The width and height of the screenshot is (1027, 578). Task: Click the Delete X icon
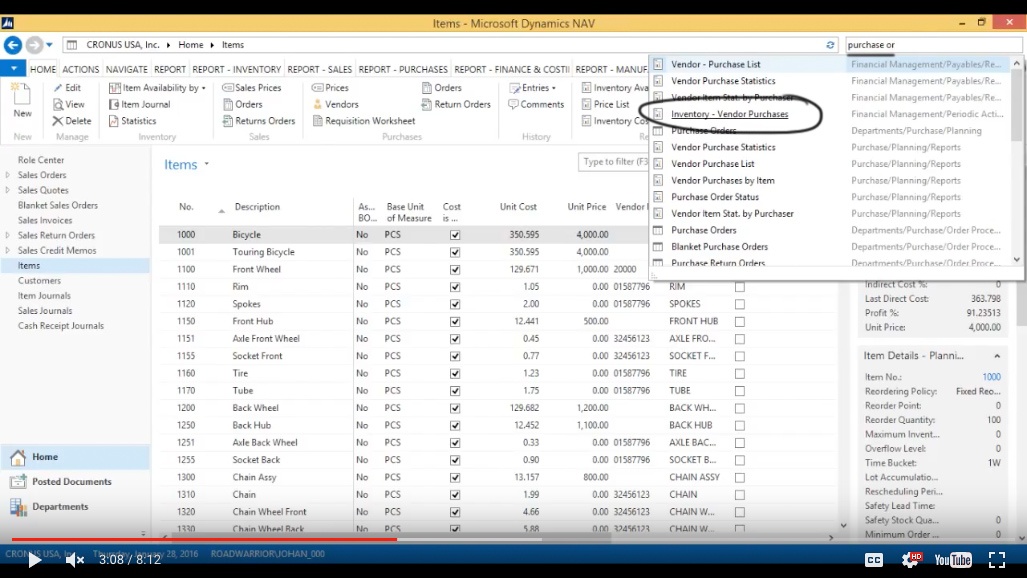pos(58,121)
